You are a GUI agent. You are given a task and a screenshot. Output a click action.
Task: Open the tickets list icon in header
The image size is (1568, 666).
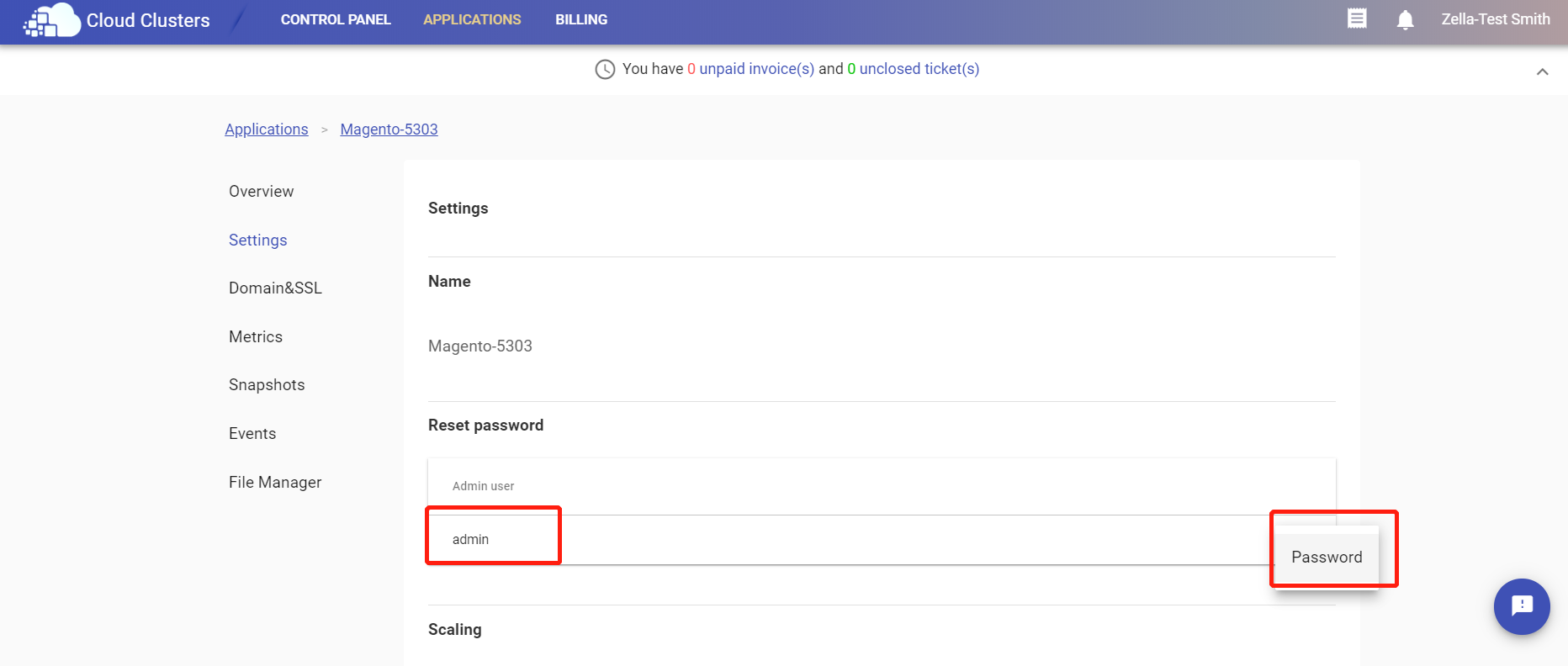[1357, 18]
